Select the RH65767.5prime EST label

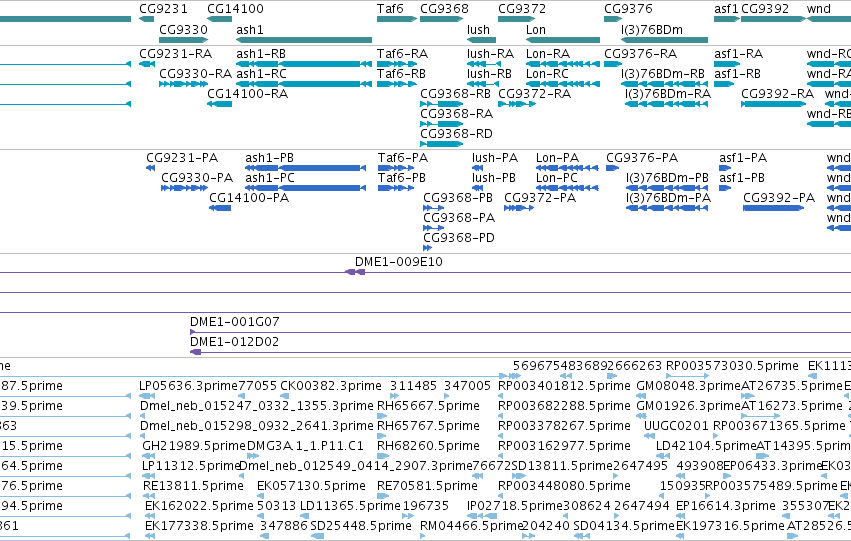click(428, 426)
